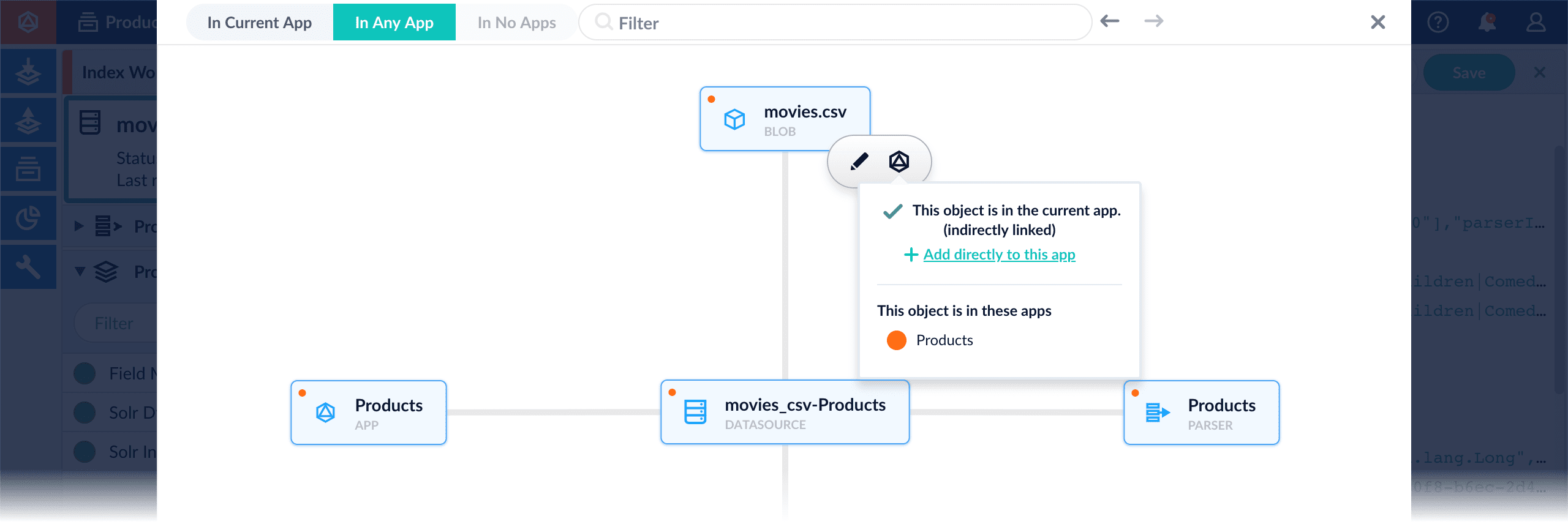Close the object explorer overlay

[1378, 22]
